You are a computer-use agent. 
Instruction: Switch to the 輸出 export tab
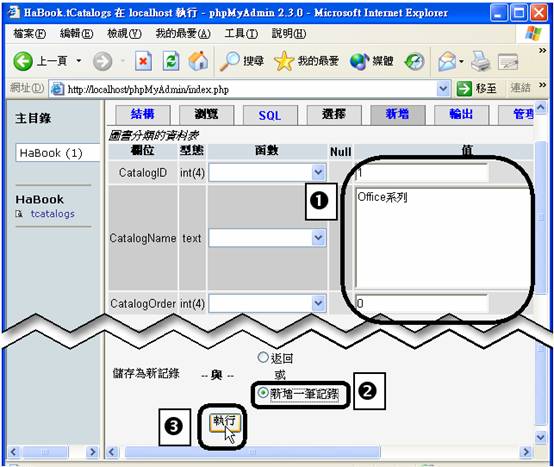tap(461, 115)
